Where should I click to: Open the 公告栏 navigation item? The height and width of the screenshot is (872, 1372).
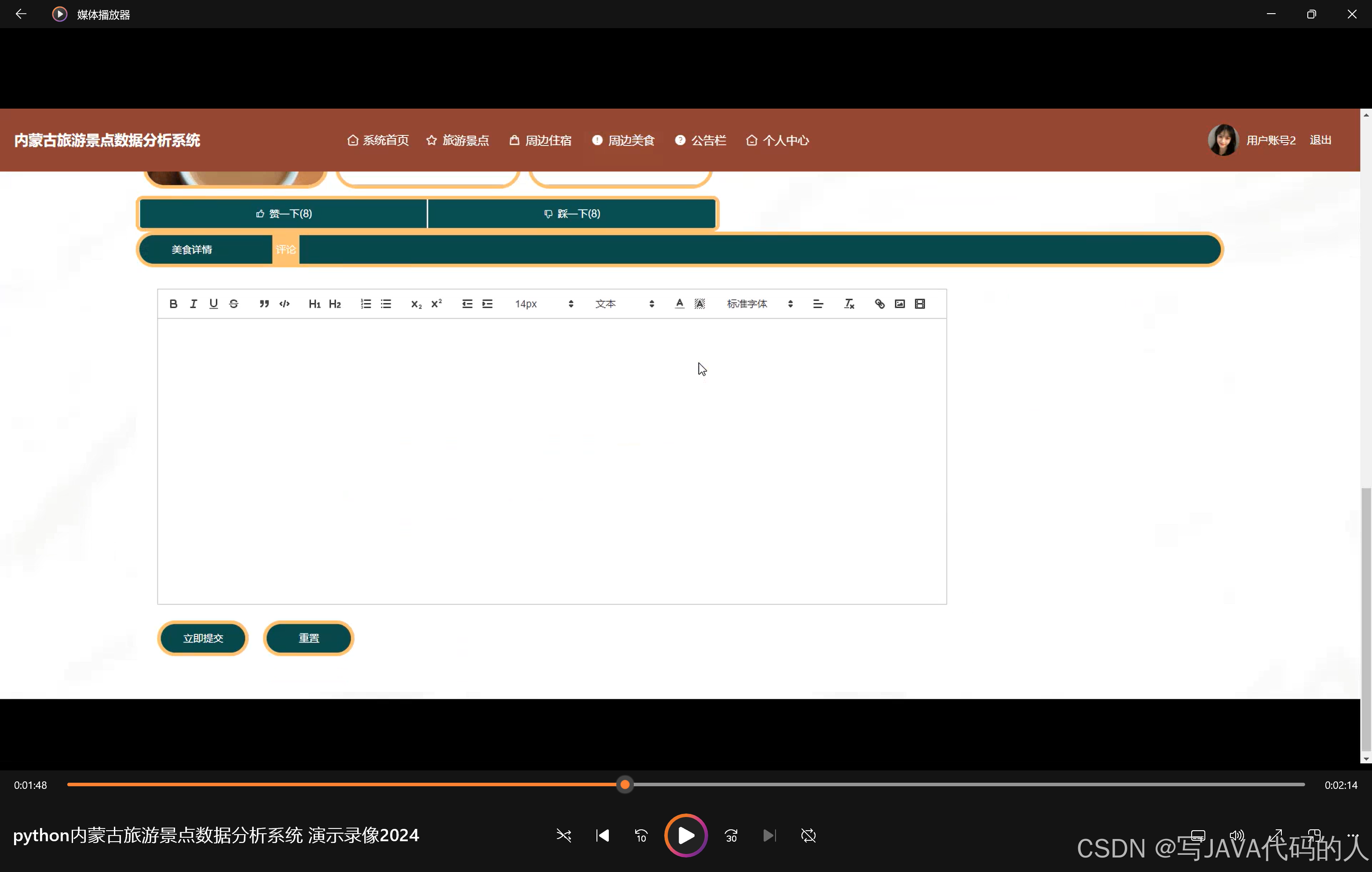point(701,140)
